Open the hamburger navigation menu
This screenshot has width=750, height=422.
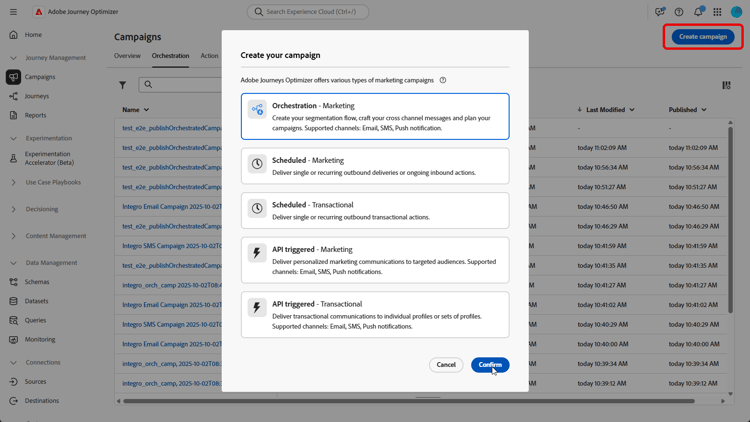(x=13, y=11)
